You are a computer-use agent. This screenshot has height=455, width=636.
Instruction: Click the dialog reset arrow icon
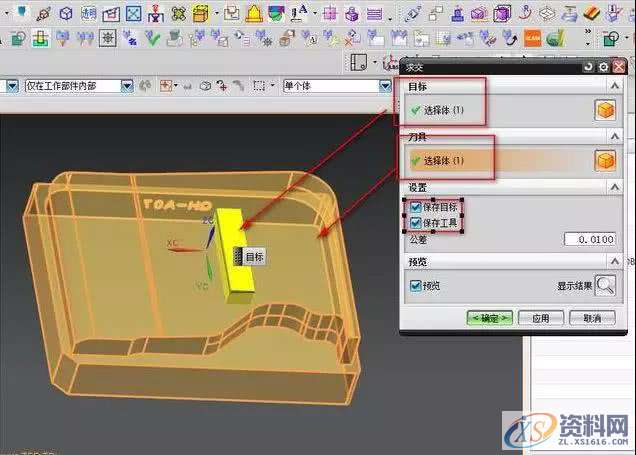click(588, 67)
